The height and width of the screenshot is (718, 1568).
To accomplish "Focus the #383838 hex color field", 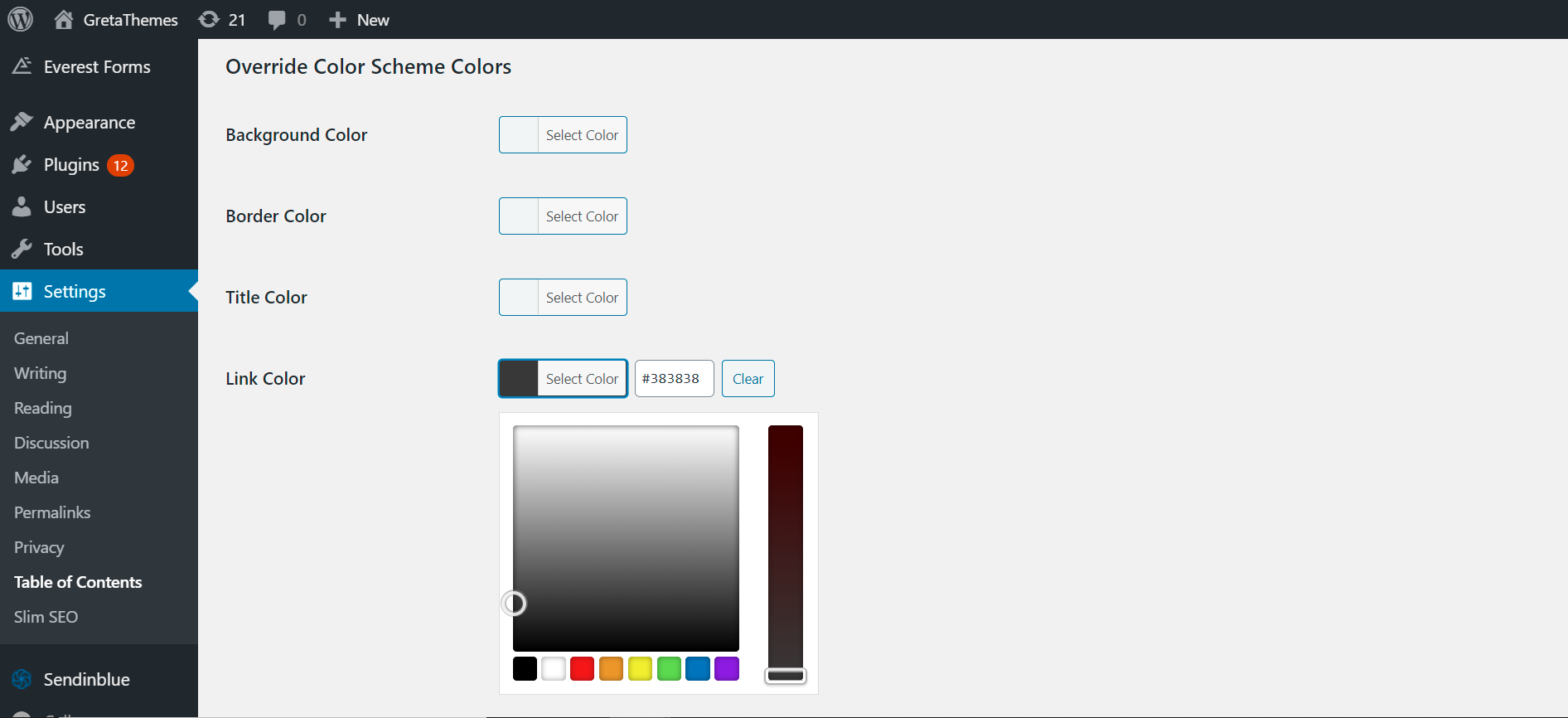I will [x=675, y=379].
